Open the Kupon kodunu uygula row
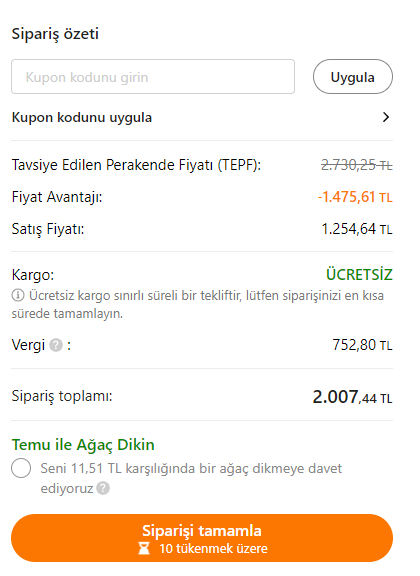This screenshot has width=420, height=576. [202, 118]
